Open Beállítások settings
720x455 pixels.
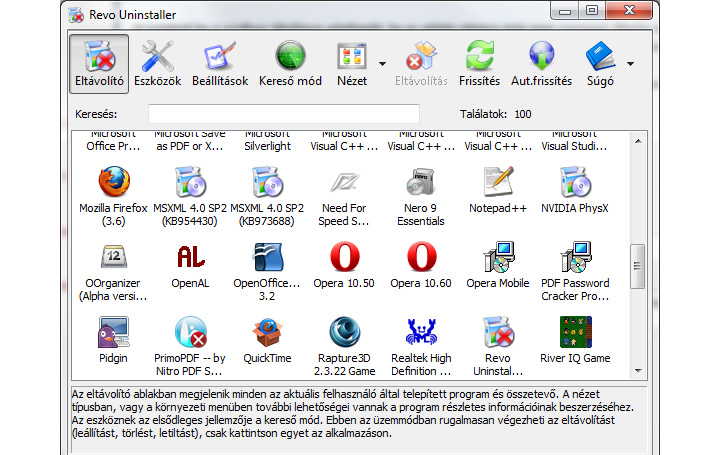click(x=219, y=63)
